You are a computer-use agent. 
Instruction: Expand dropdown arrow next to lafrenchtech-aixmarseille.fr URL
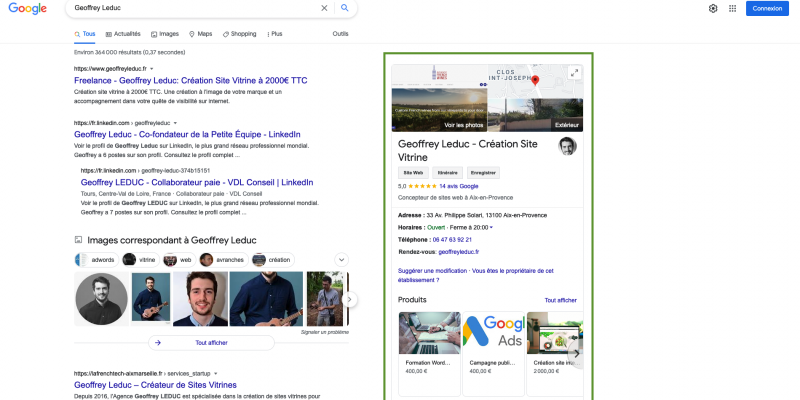tap(216, 373)
